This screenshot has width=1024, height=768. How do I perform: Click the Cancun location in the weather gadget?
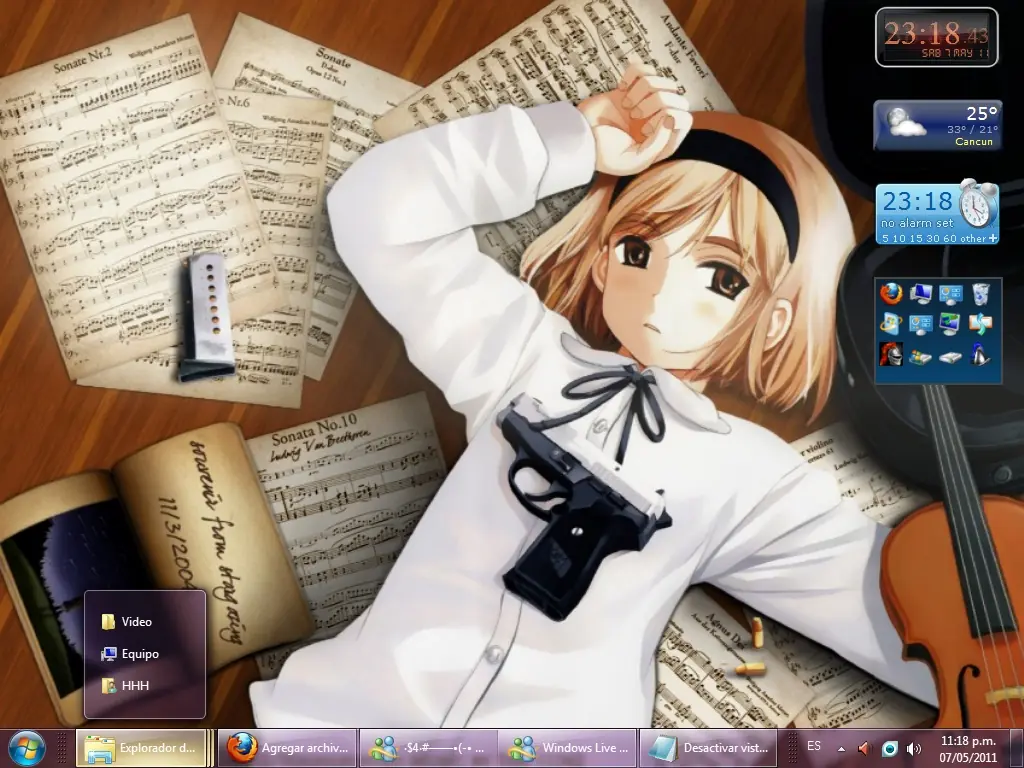point(974,141)
